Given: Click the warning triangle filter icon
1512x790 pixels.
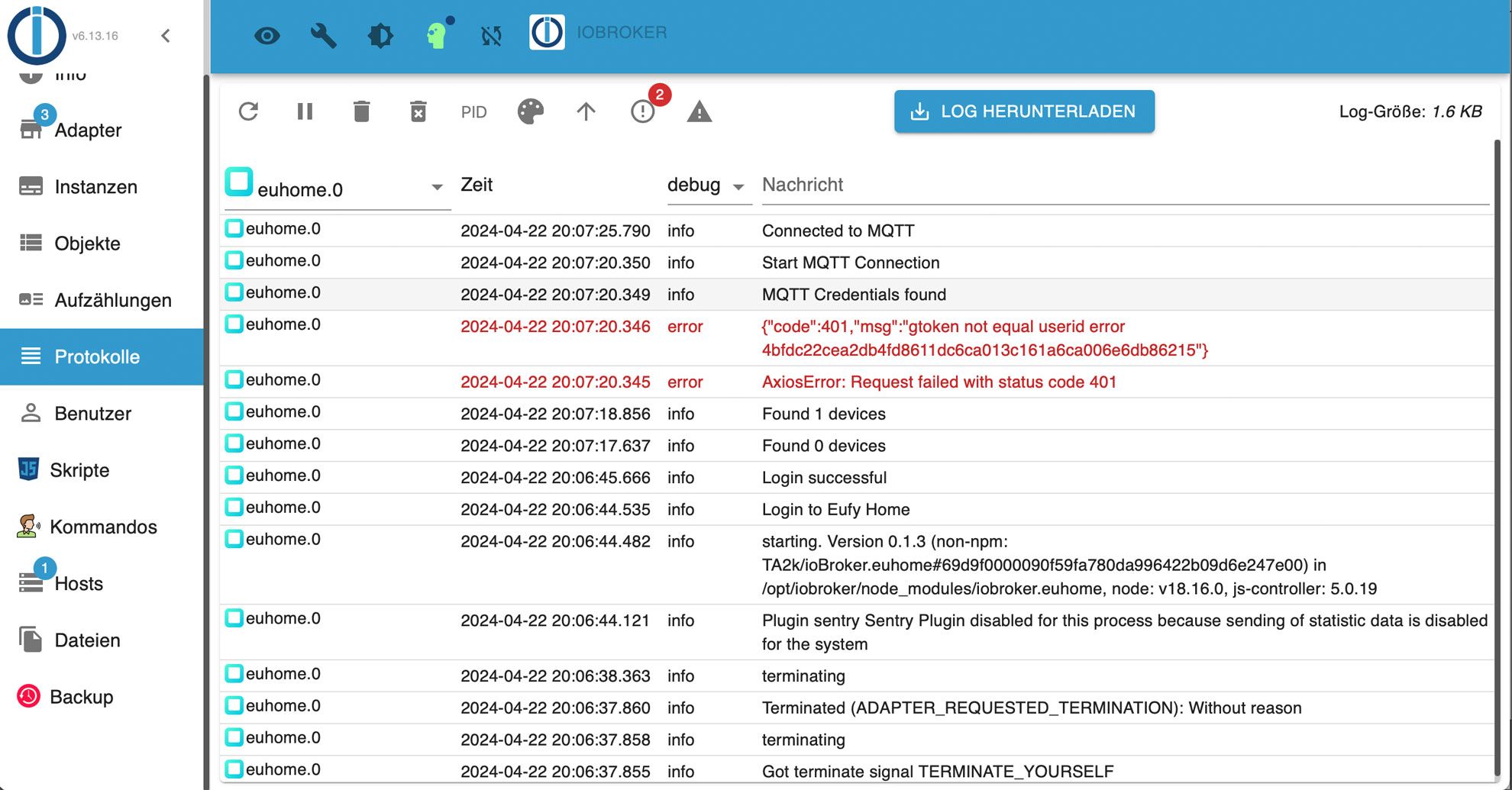Looking at the screenshot, I should point(699,111).
